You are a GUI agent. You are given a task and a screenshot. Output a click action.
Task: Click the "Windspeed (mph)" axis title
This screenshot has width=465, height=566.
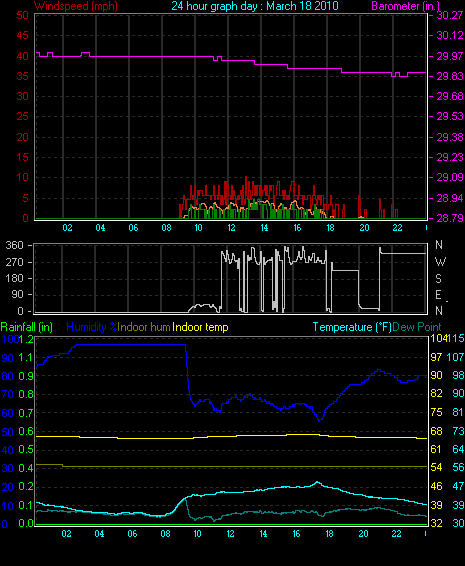click(76, 6)
